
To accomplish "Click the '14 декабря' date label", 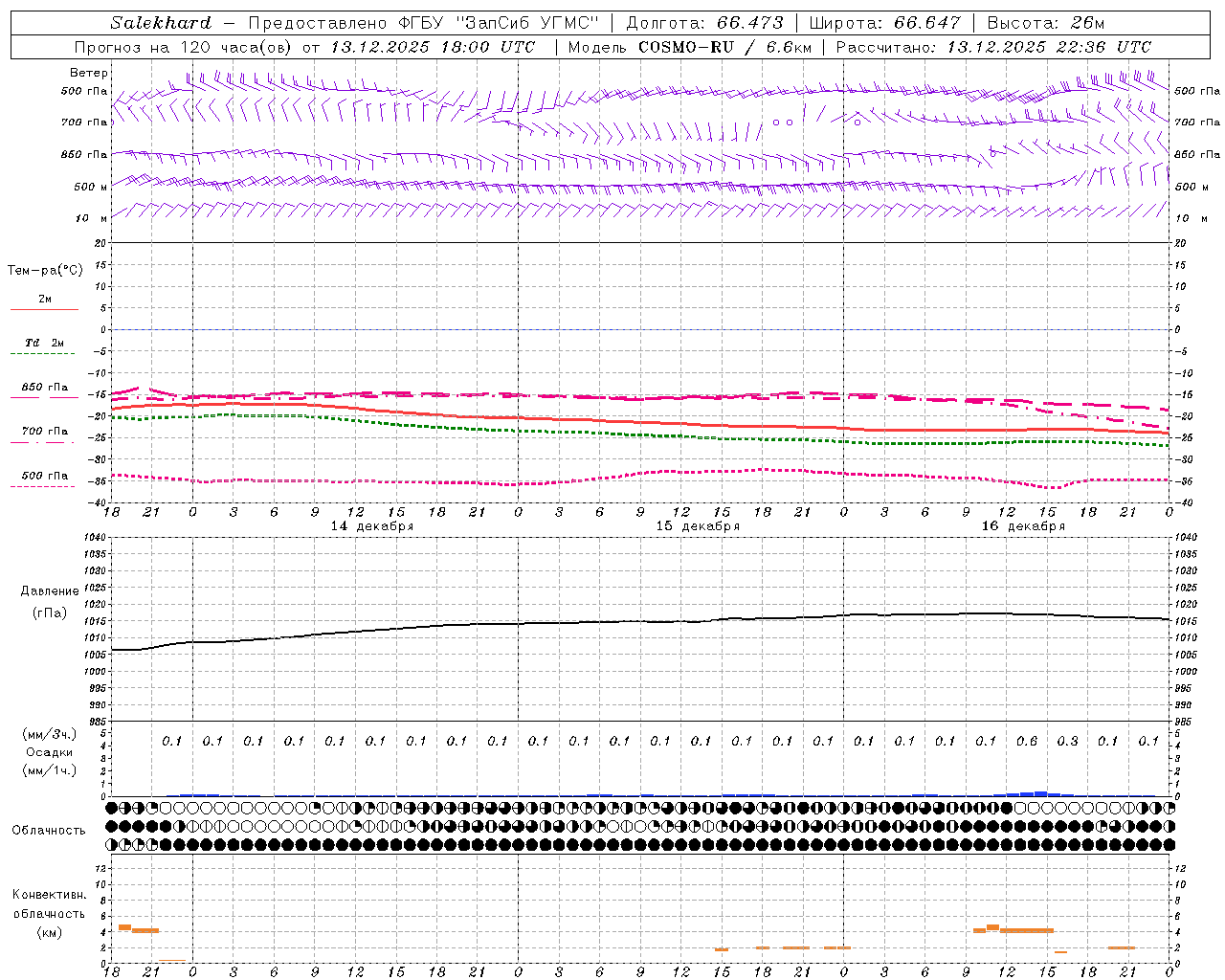I will [x=372, y=526].
